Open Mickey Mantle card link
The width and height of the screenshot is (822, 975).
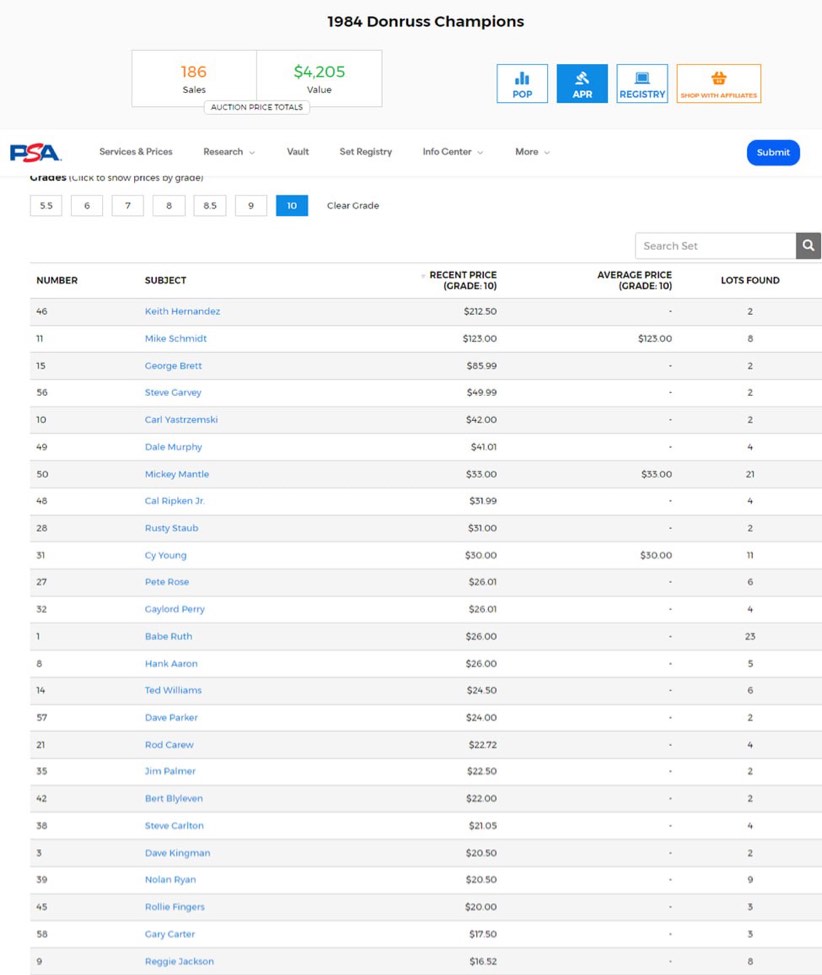[177, 474]
